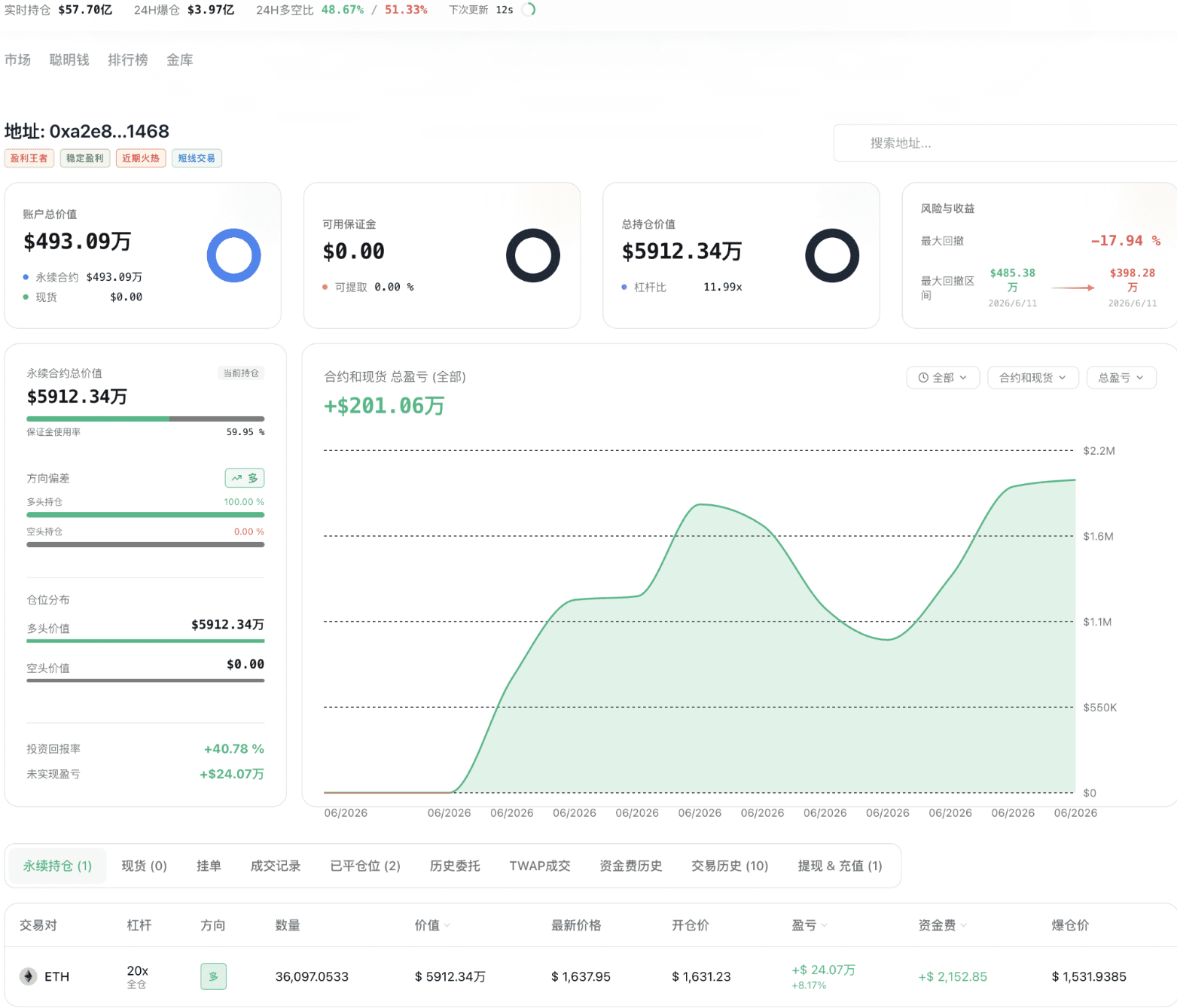Click the +$201.06万 total PnL value
Screen dimensions: 1177x1008
point(384,406)
